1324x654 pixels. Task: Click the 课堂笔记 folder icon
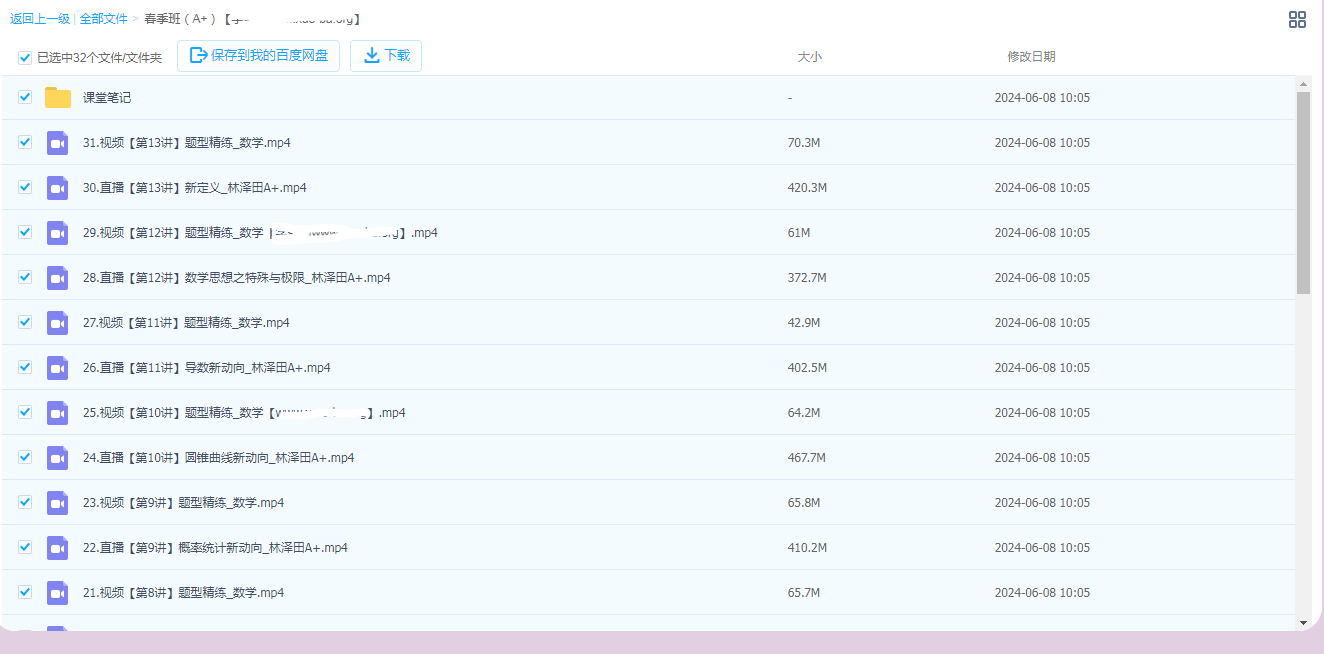(58, 98)
